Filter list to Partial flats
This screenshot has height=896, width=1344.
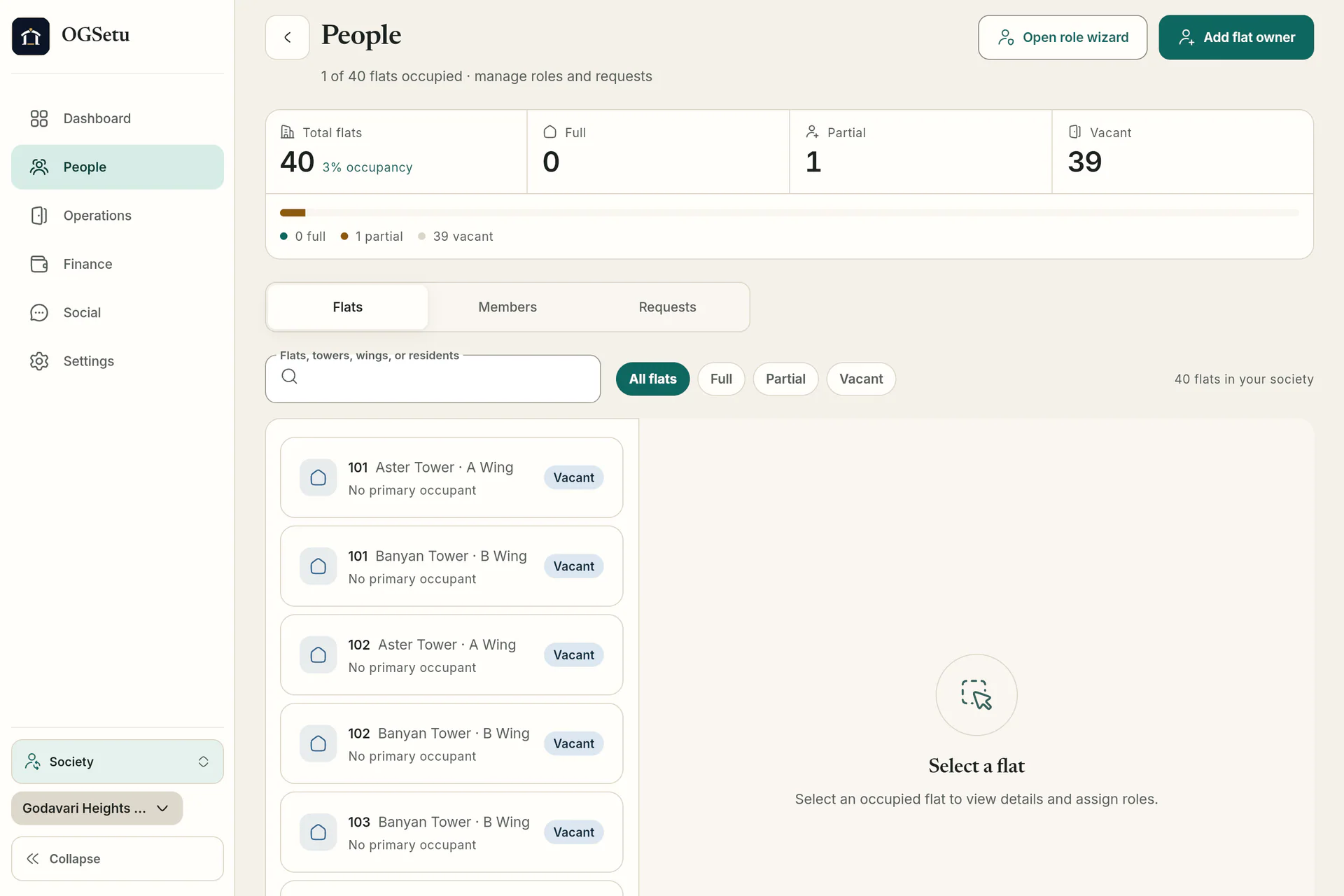[785, 379]
